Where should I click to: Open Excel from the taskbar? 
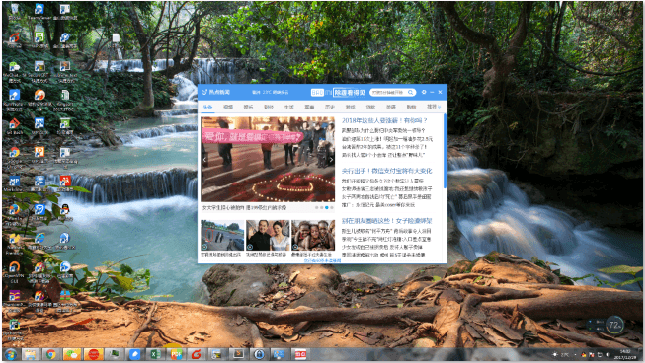pyautogui.click(x=155, y=354)
